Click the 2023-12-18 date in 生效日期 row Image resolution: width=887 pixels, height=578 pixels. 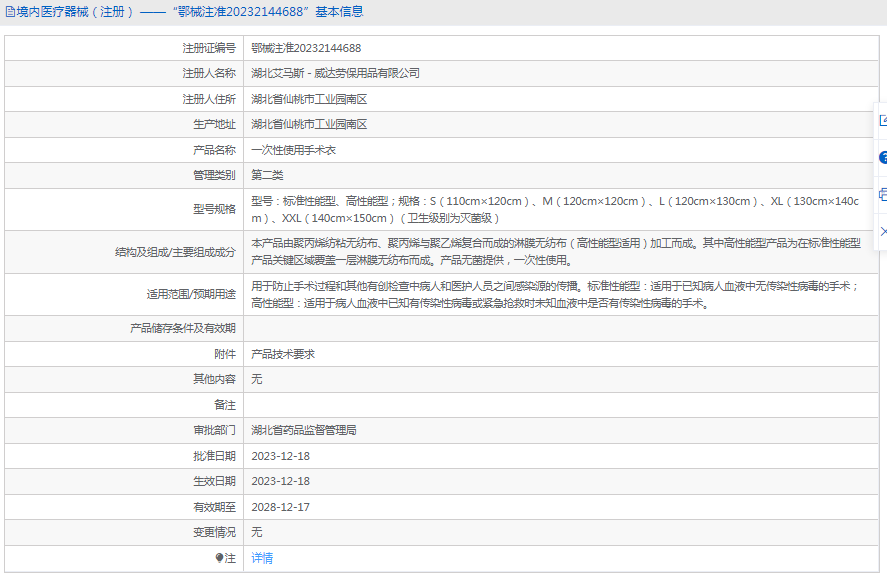(281, 481)
